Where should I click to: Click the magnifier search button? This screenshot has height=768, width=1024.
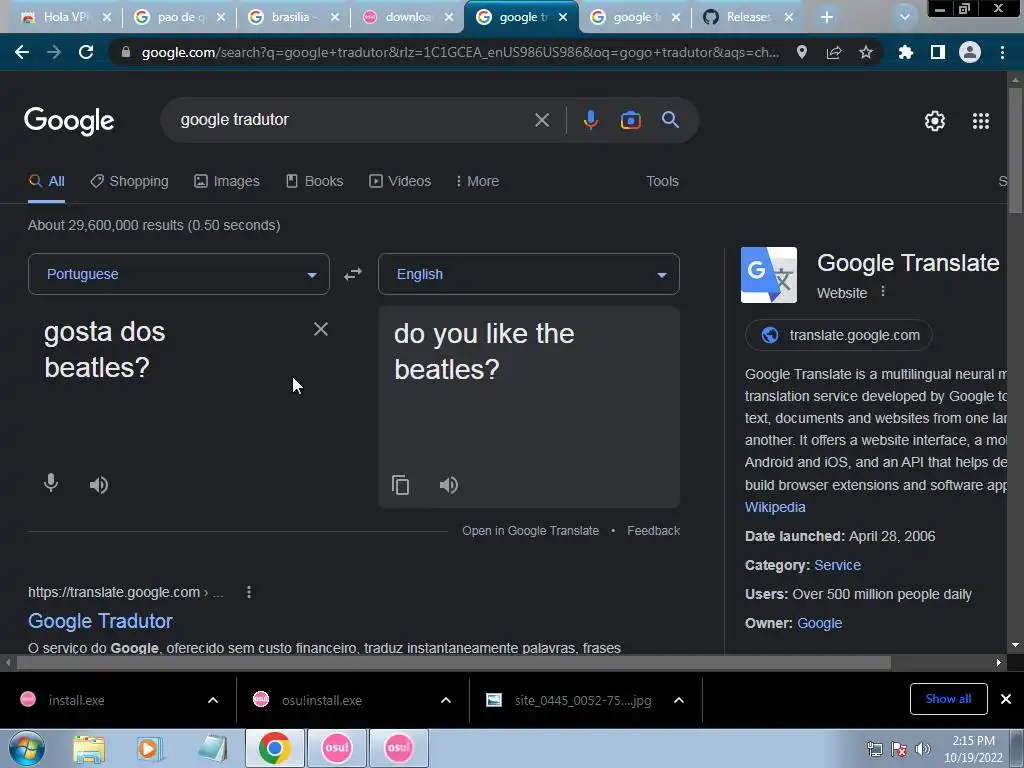670,120
